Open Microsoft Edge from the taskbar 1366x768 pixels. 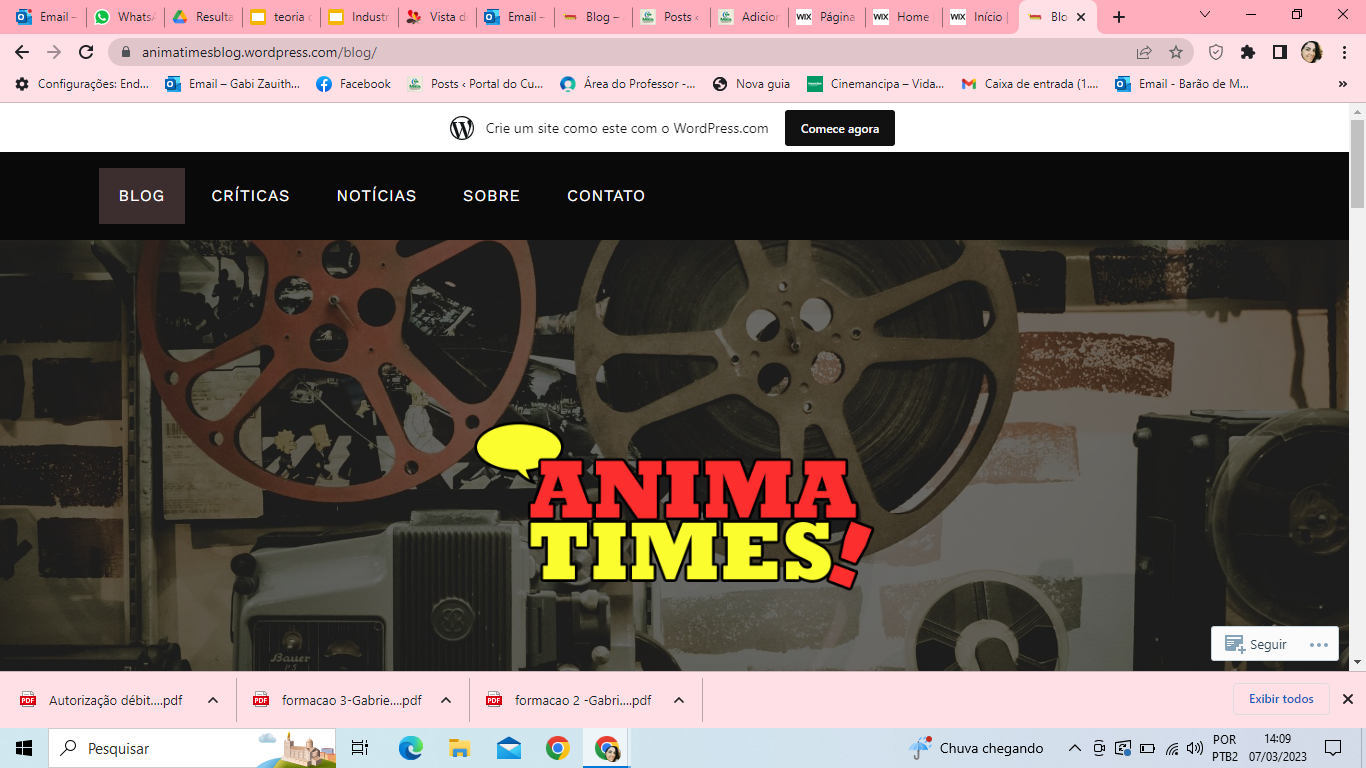pos(410,748)
